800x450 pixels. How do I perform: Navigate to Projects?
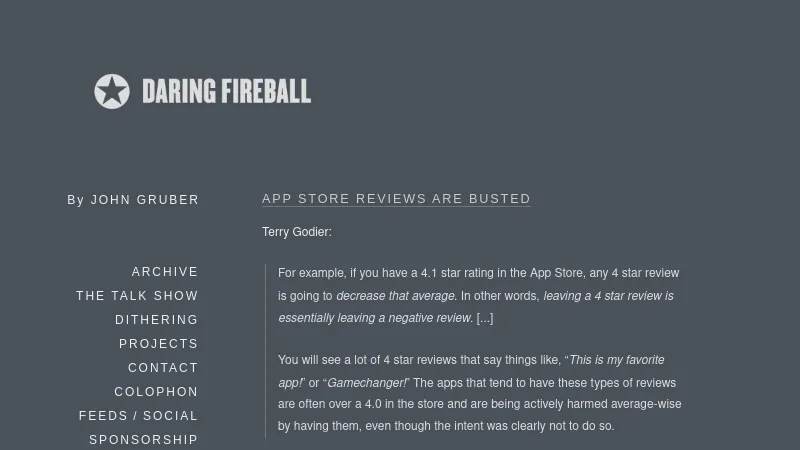click(158, 344)
